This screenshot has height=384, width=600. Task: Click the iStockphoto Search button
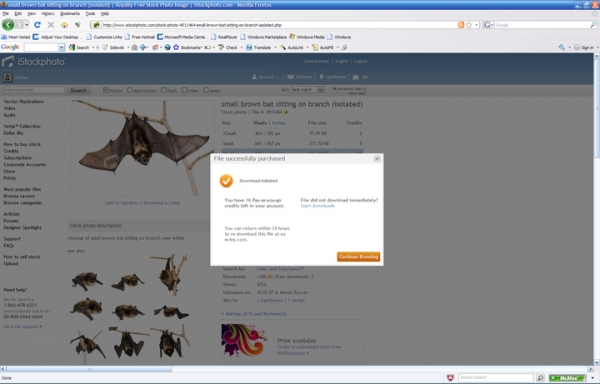[79, 90]
